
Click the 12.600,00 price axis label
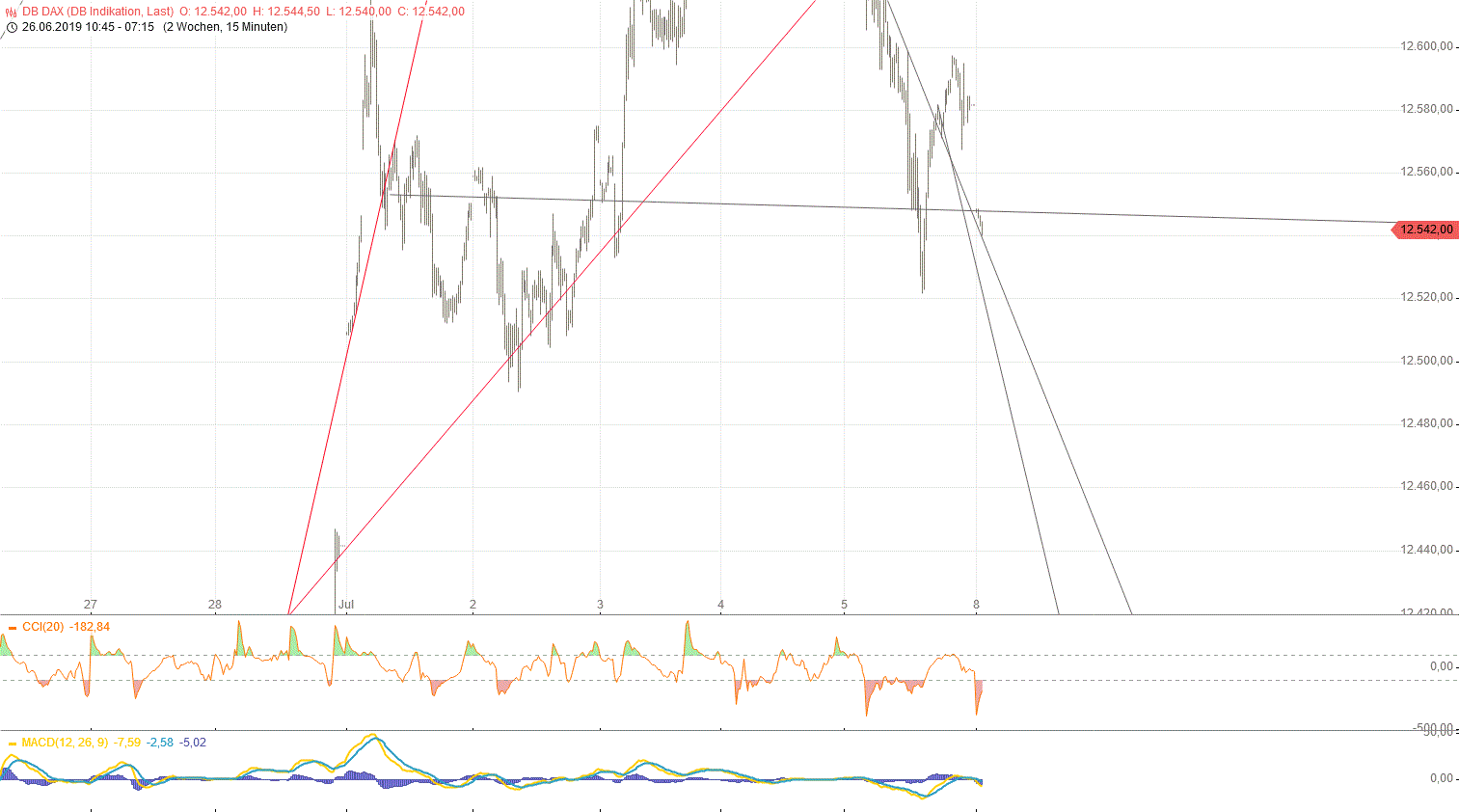pyautogui.click(x=1426, y=46)
